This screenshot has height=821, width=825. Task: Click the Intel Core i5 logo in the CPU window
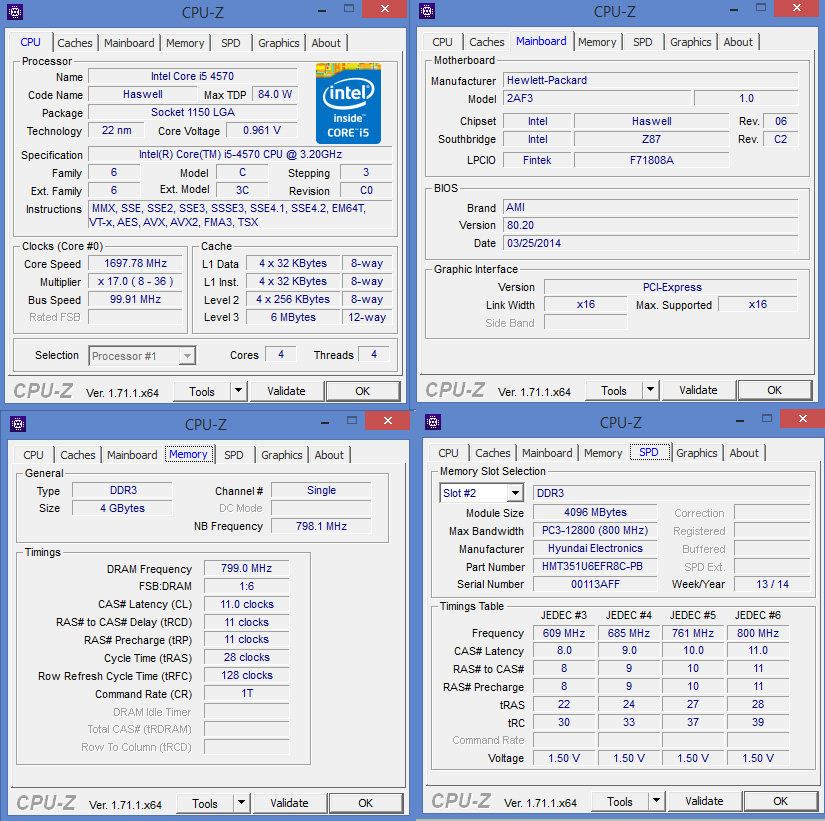coord(348,103)
